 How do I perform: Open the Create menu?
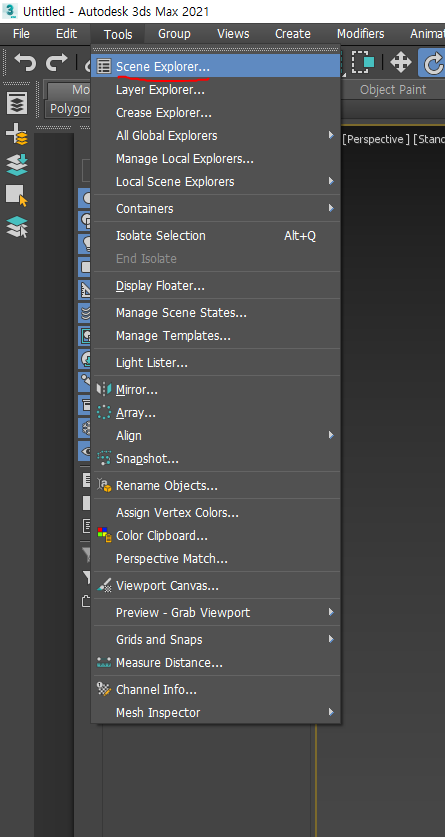point(293,34)
